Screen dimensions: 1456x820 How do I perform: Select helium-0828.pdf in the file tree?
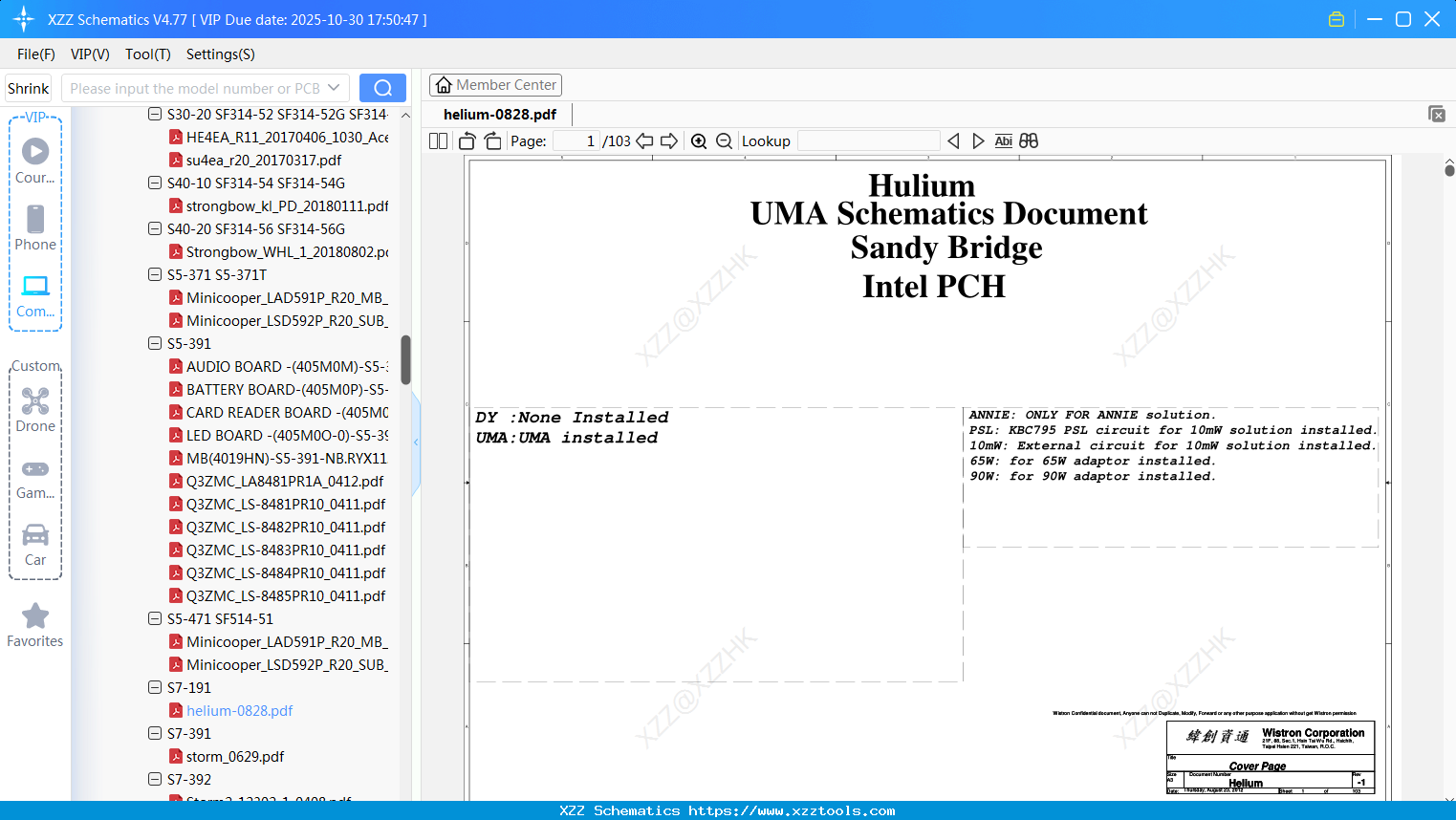point(231,710)
